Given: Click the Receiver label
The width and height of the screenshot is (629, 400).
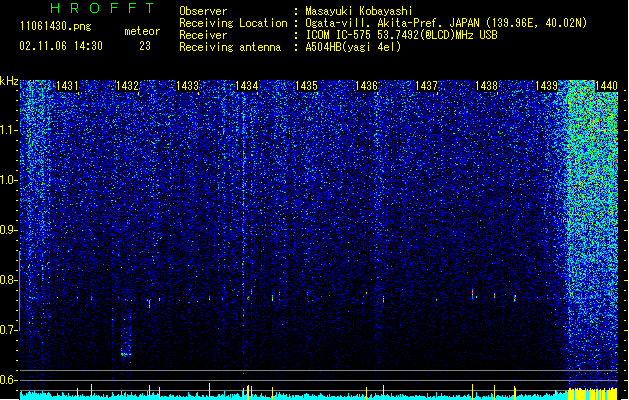Looking at the screenshot, I should 203,35.
